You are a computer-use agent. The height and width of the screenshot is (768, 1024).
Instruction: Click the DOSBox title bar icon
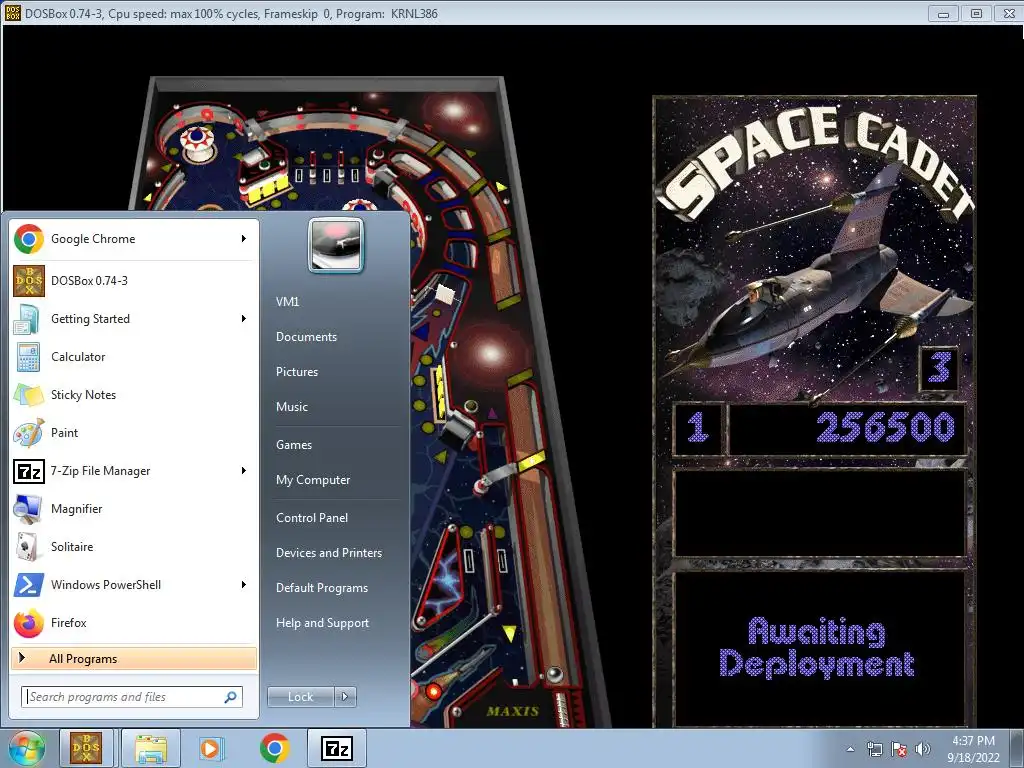tap(12, 13)
